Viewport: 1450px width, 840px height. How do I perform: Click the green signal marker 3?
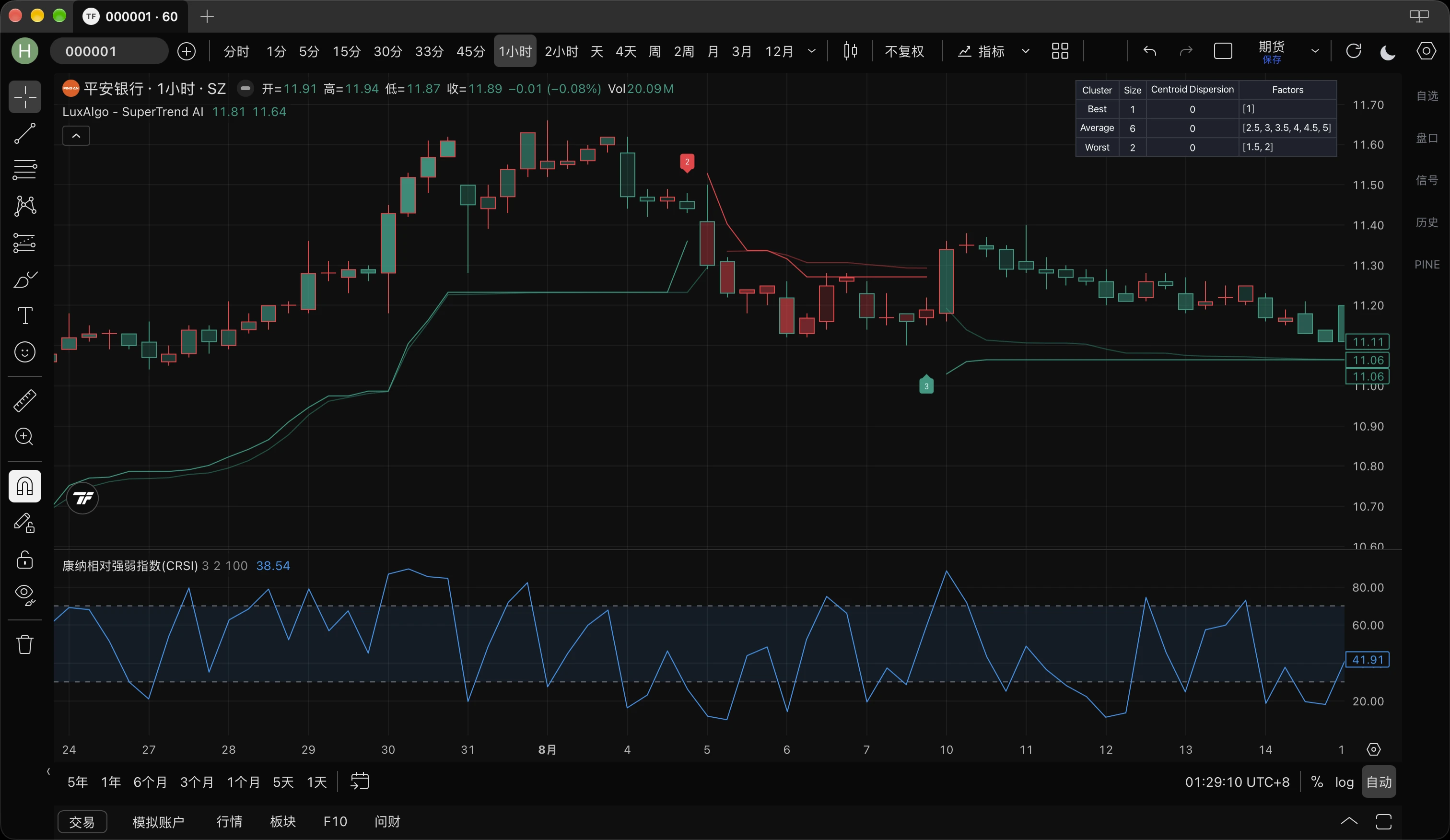click(926, 385)
